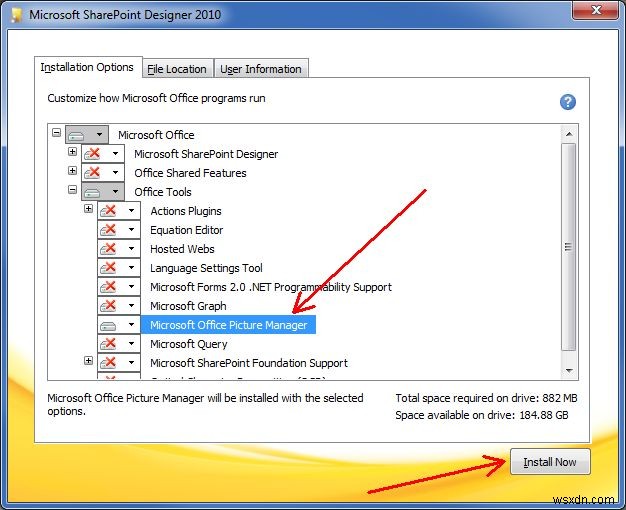The width and height of the screenshot is (626, 510).
Task: Expand the Actions Plugins node
Action: pyautogui.click(x=89, y=208)
